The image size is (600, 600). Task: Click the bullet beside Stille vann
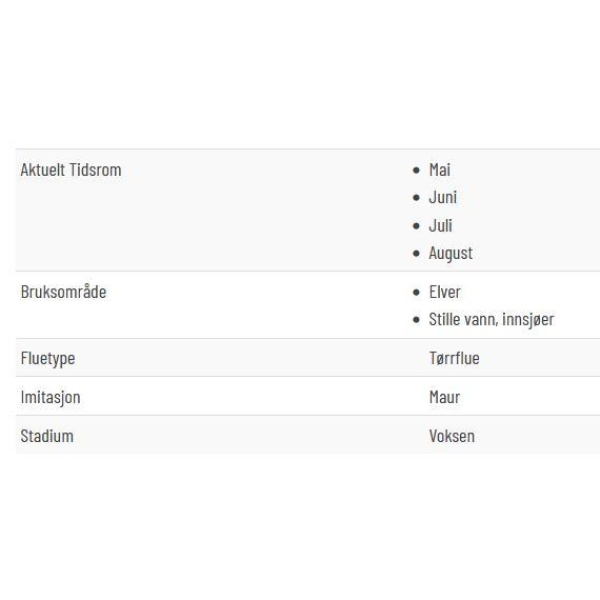coord(416,320)
